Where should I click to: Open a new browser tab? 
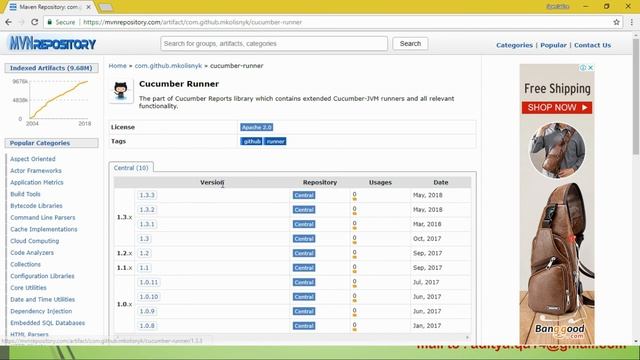coord(106,7)
